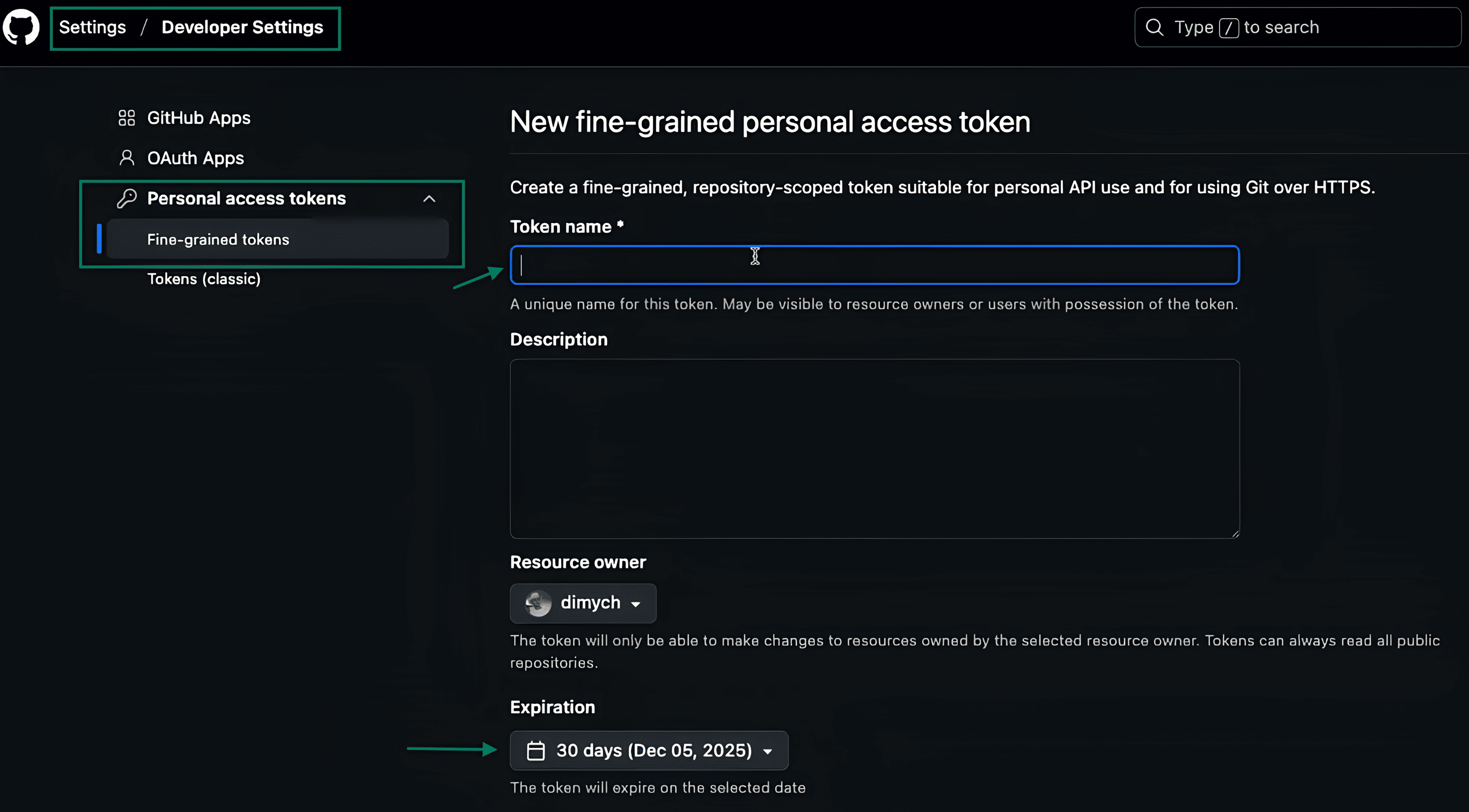The image size is (1469, 812).
Task: Collapse the Personal access tokens section
Action: coord(429,198)
